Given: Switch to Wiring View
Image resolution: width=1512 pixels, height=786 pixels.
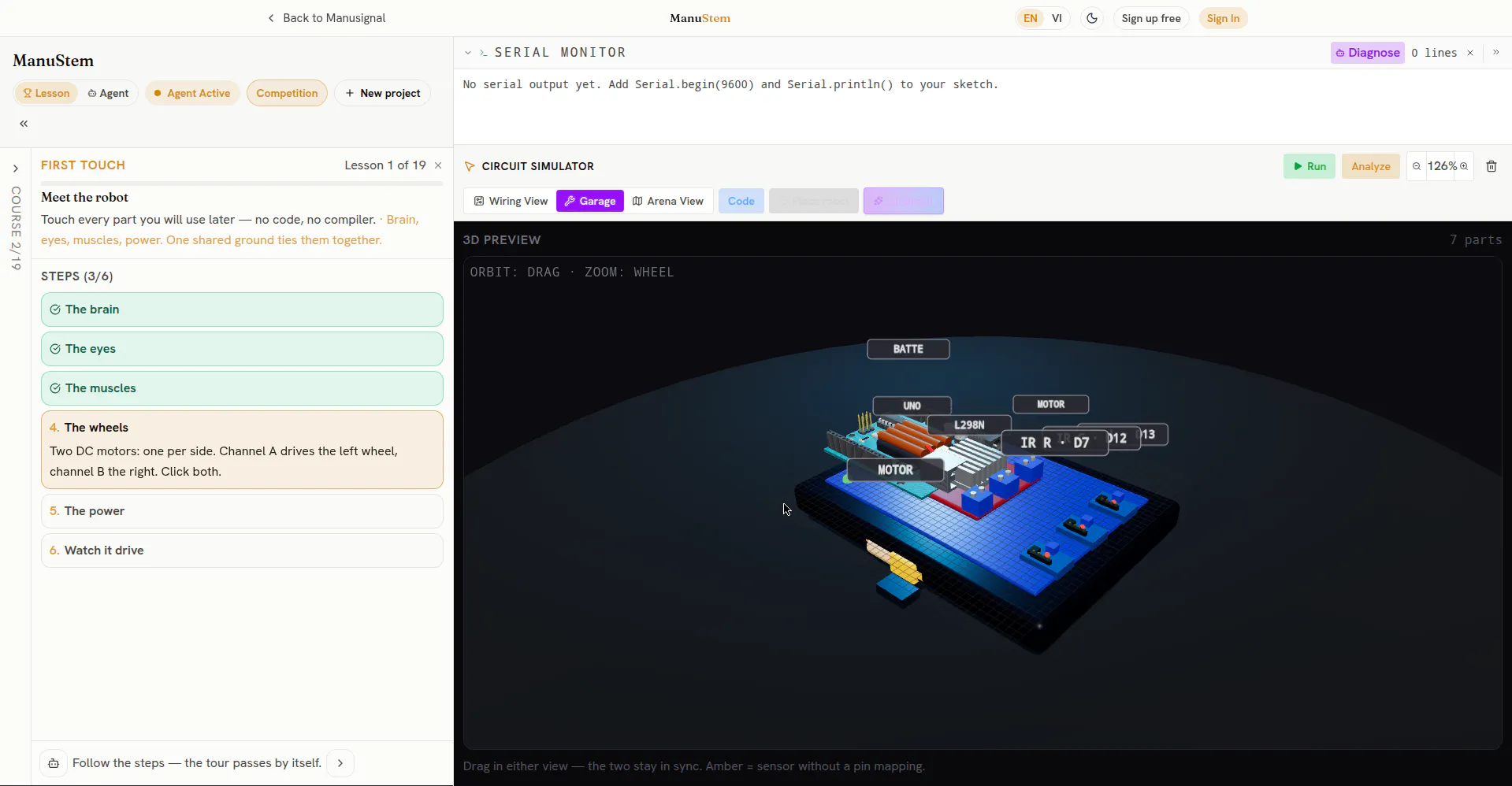Looking at the screenshot, I should 511,201.
